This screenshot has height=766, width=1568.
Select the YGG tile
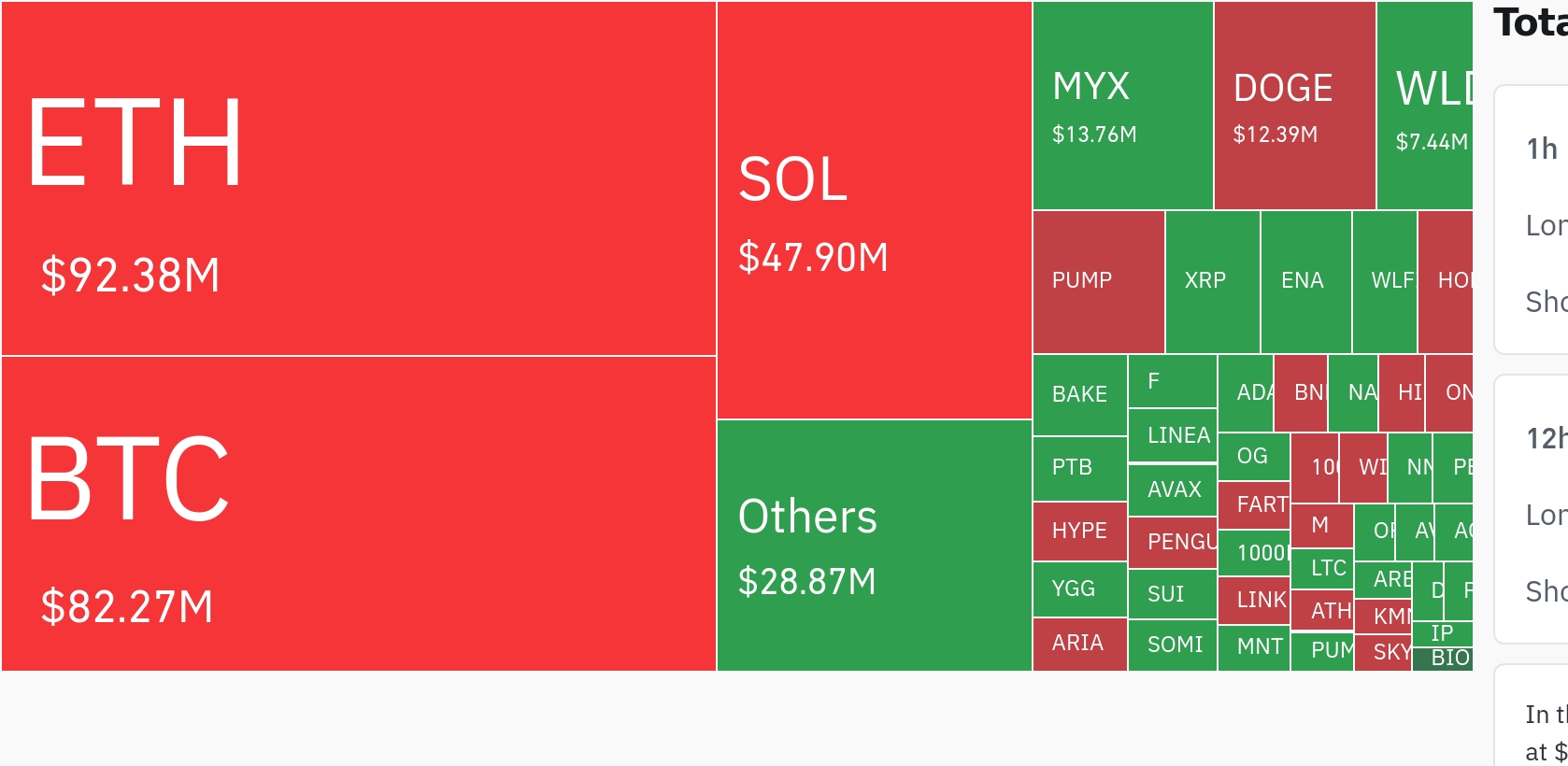point(1079,589)
